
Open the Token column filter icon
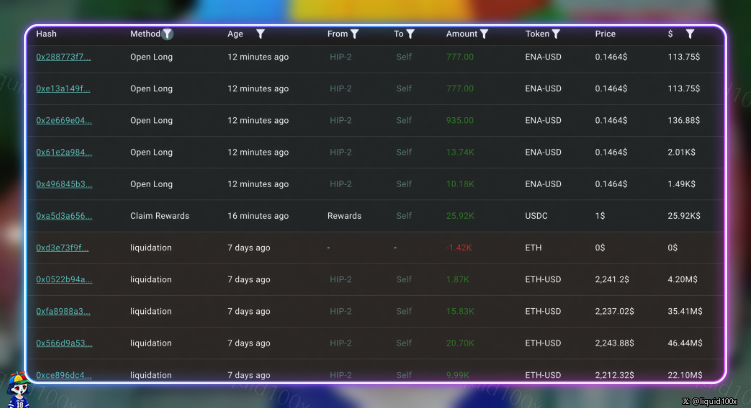tap(556, 34)
